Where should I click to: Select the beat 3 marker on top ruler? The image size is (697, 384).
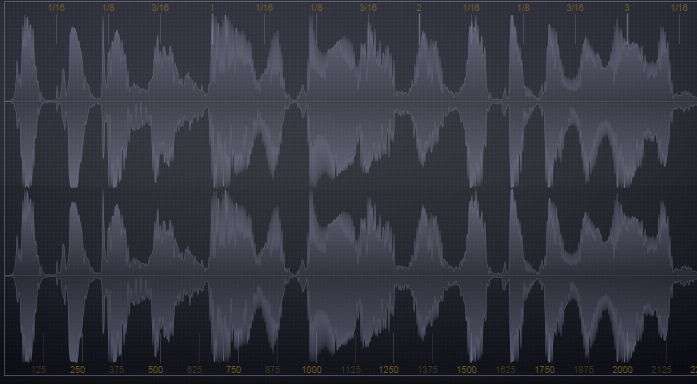pyautogui.click(x=627, y=8)
